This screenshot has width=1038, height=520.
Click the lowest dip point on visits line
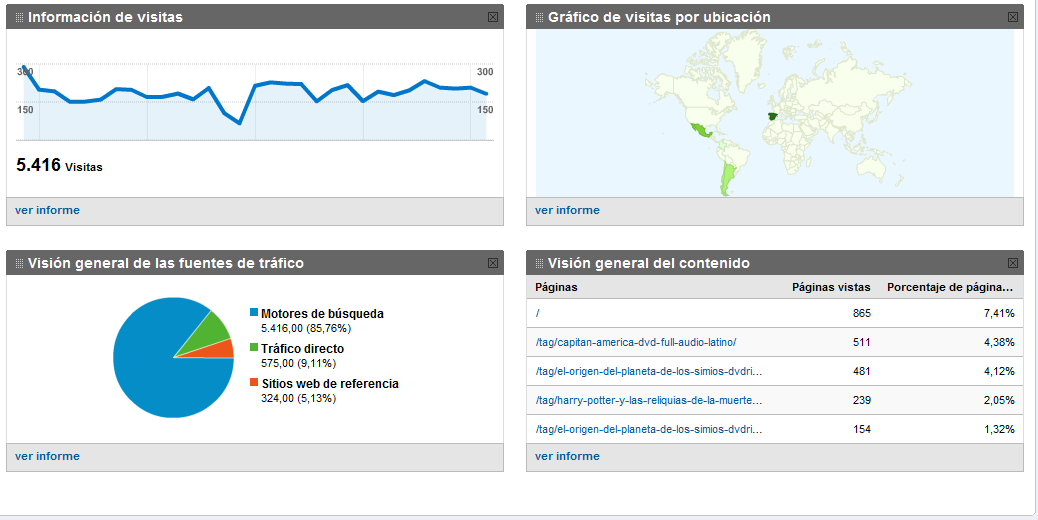(239, 123)
